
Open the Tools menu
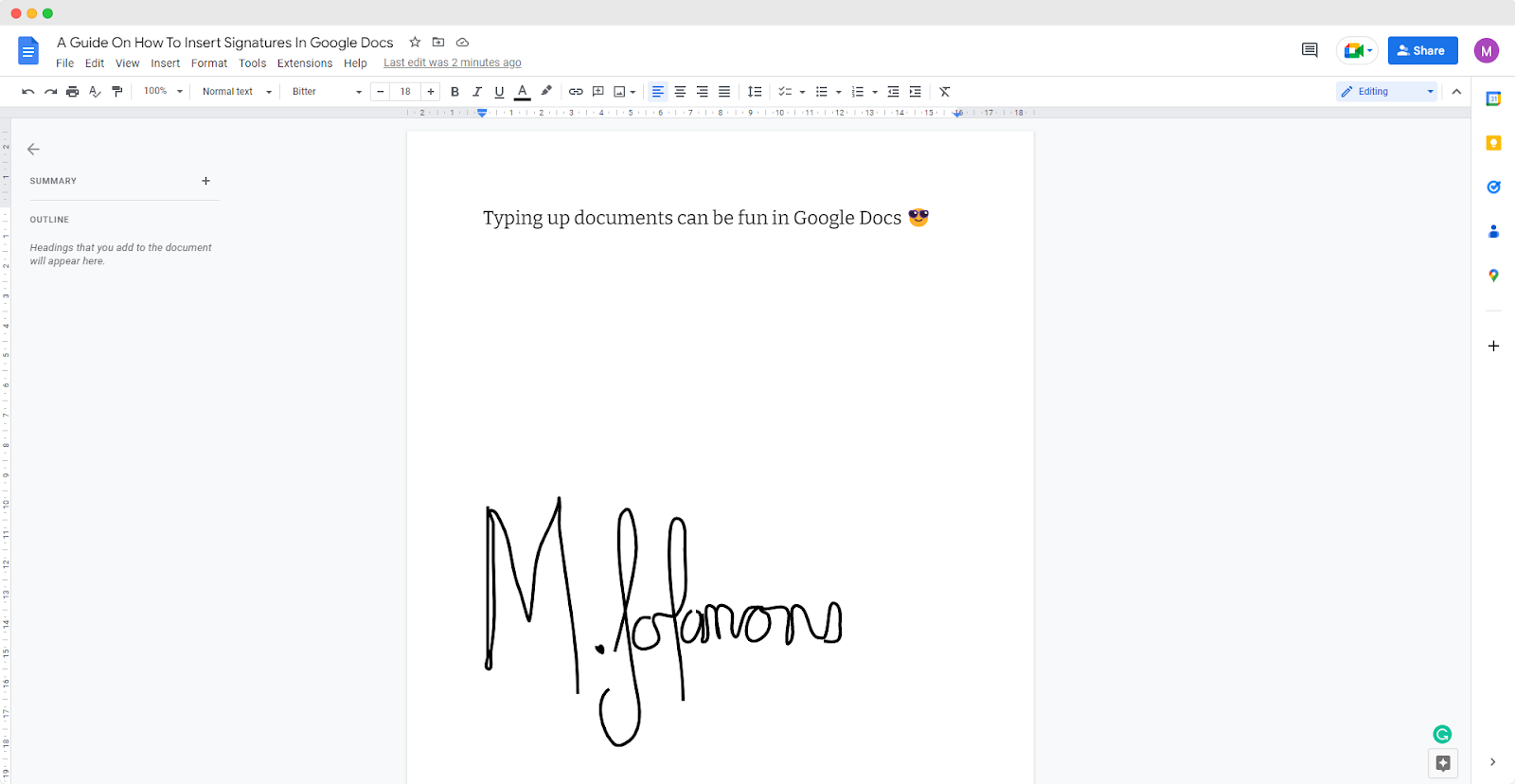[x=253, y=63]
